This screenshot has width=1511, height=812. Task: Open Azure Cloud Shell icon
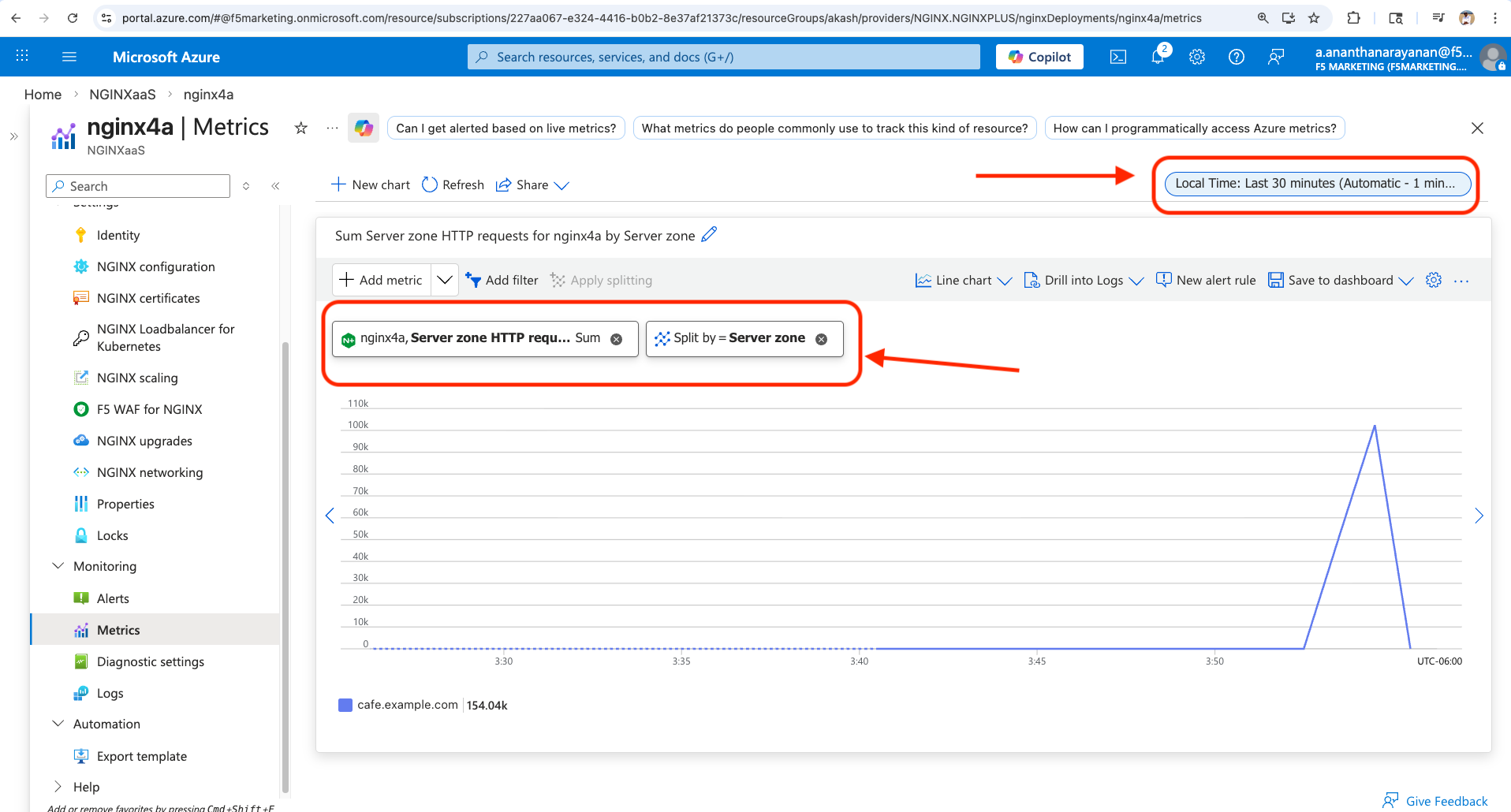[x=1118, y=57]
